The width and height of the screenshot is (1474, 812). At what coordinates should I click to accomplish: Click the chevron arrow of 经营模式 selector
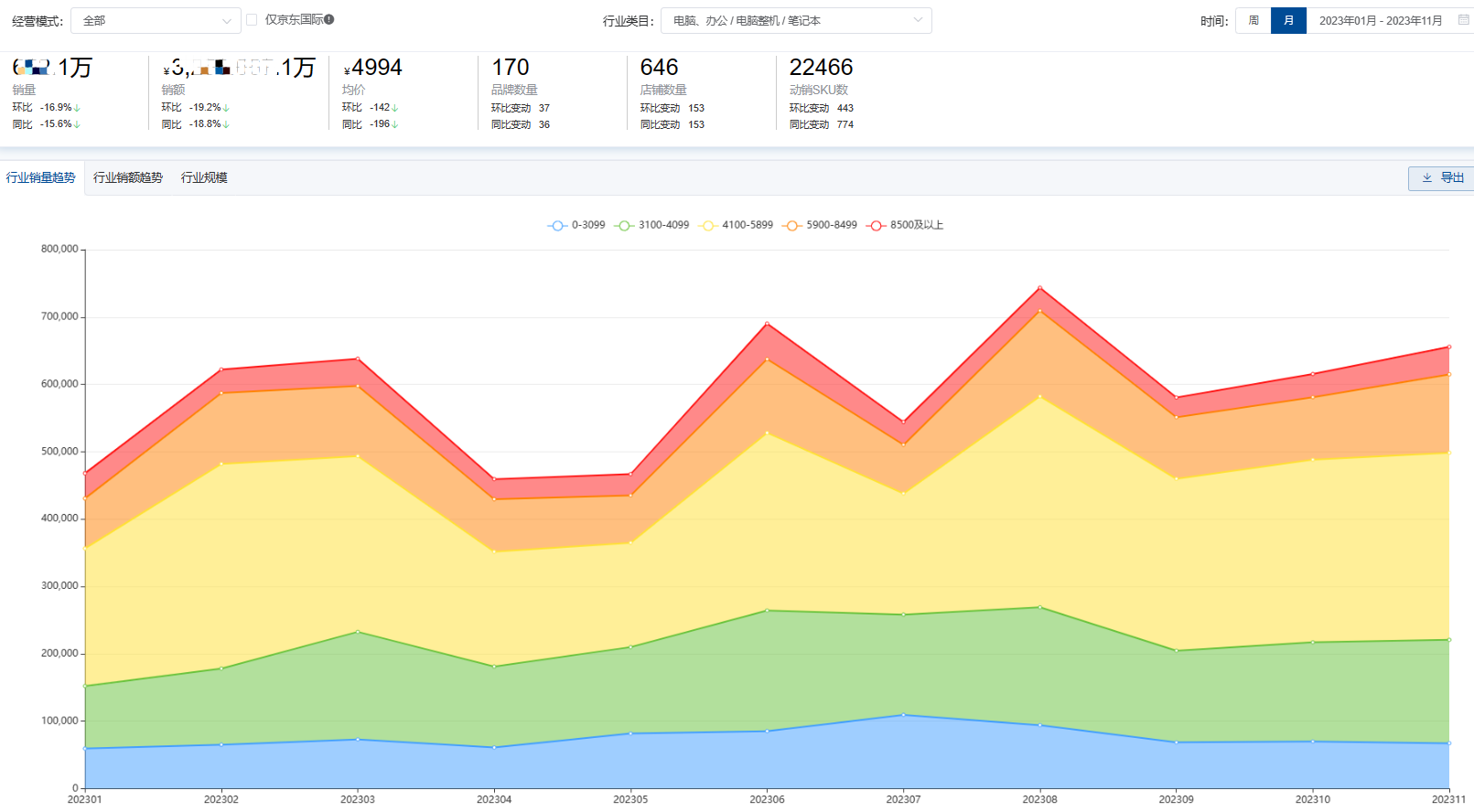[227, 20]
